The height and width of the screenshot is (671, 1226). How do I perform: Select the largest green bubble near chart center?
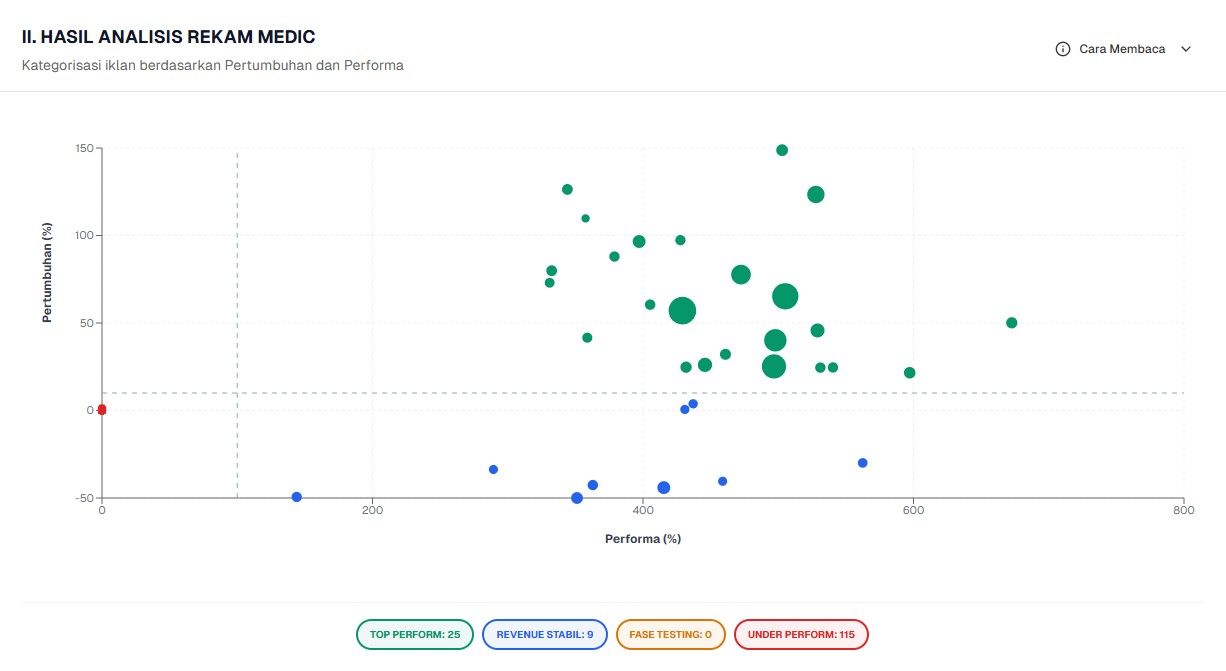tap(683, 311)
